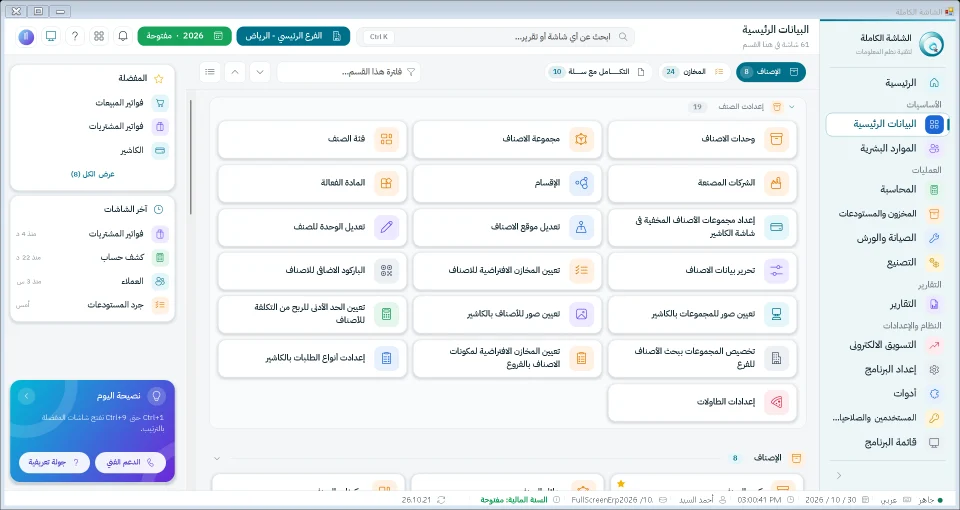Screen dimensions: 960x510
Task: Click the up arrow navigation button
Action: tap(235, 72)
